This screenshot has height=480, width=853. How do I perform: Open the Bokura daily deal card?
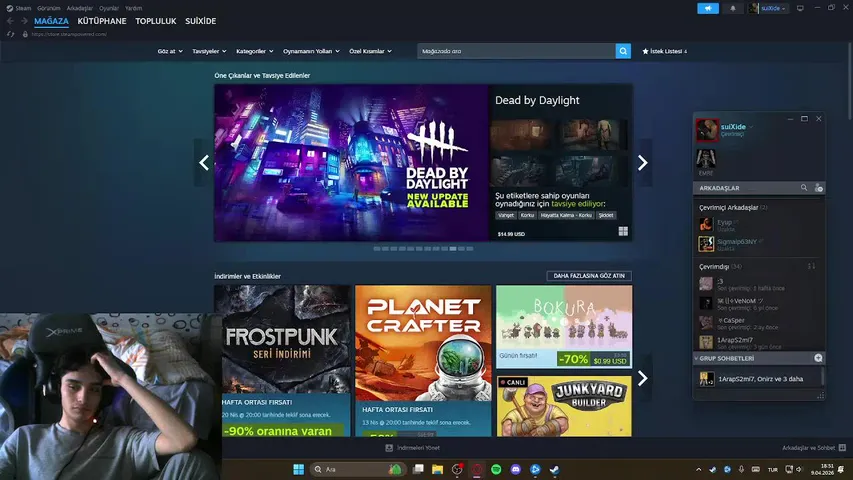click(x=564, y=327)
